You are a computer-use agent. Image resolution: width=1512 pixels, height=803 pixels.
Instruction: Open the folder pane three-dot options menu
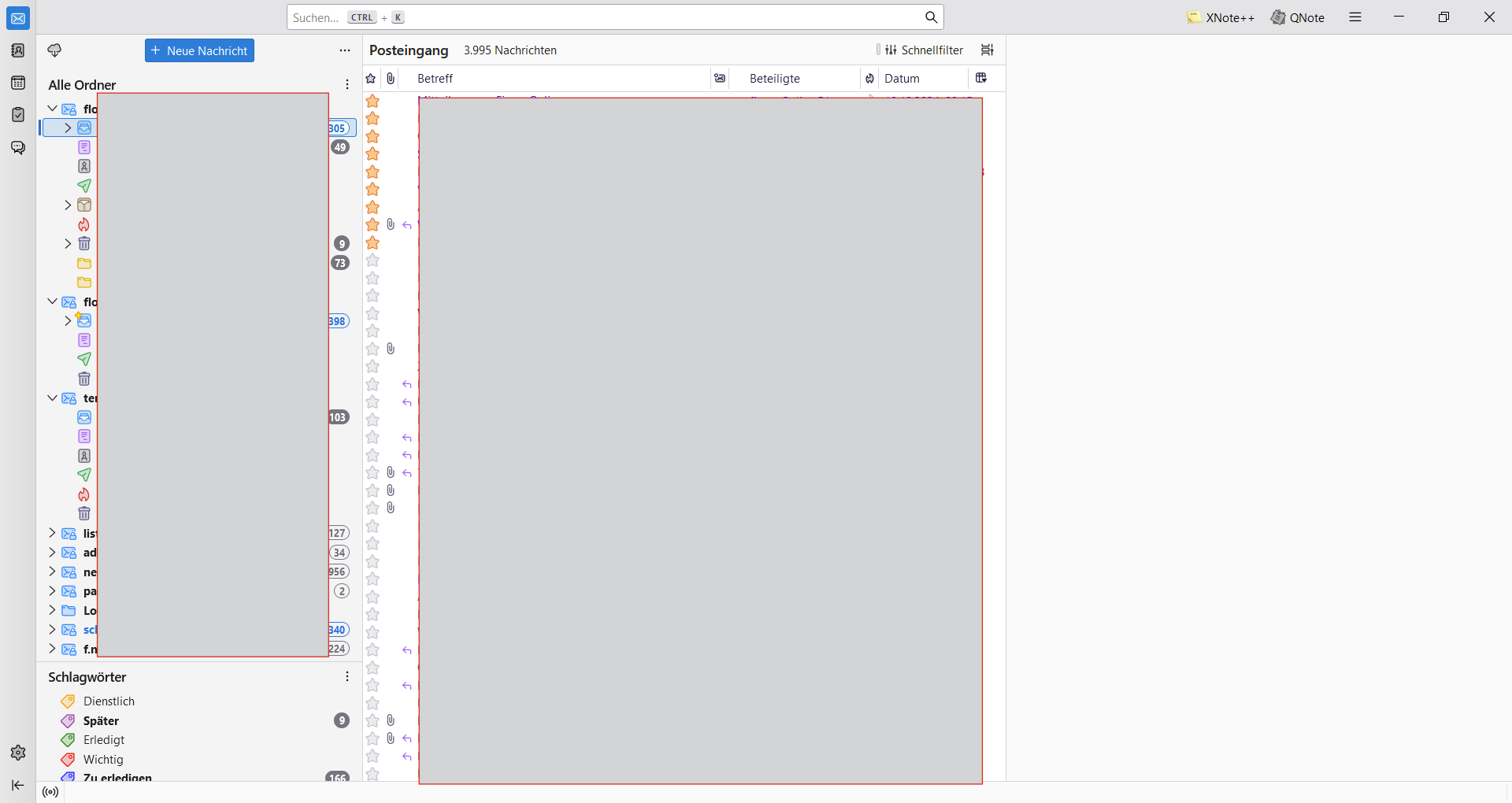345,50
